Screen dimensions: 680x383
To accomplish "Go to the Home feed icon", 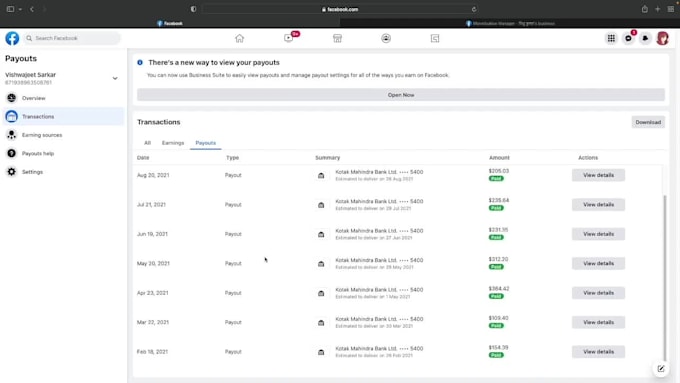I will tap(239, 38).
